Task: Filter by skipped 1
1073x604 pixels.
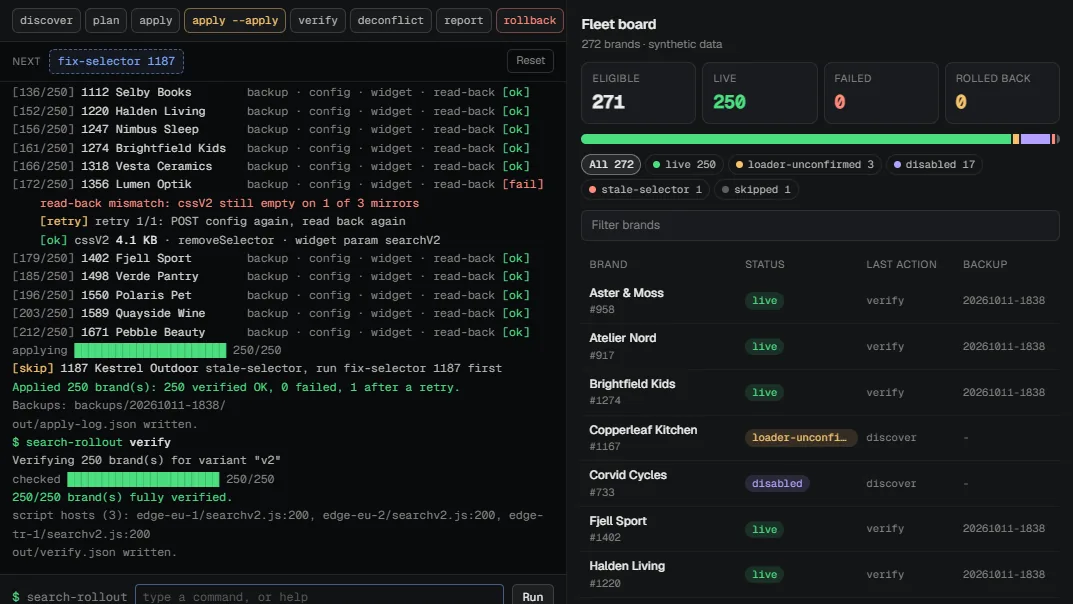Action: click(756, 189)
